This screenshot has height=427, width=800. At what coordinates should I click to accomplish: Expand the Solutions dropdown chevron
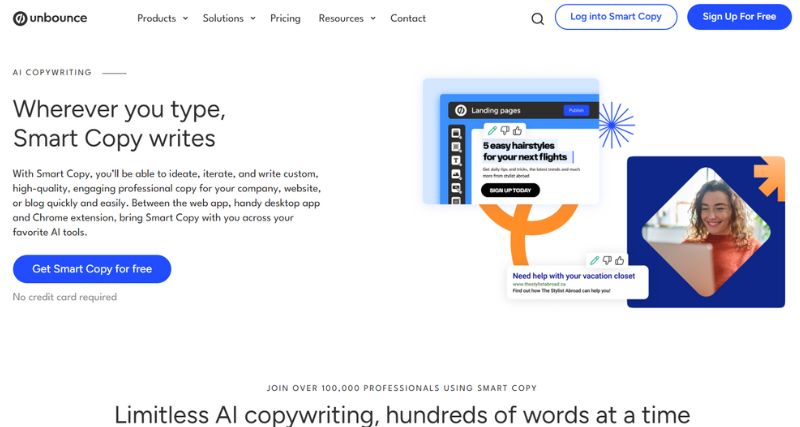(253, 18)
